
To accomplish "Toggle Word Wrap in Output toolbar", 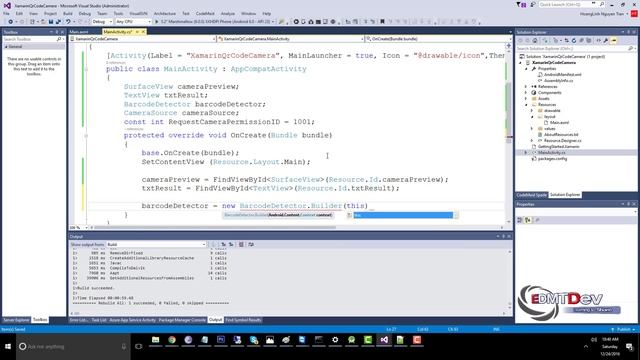I will click(x=251, y=244).
